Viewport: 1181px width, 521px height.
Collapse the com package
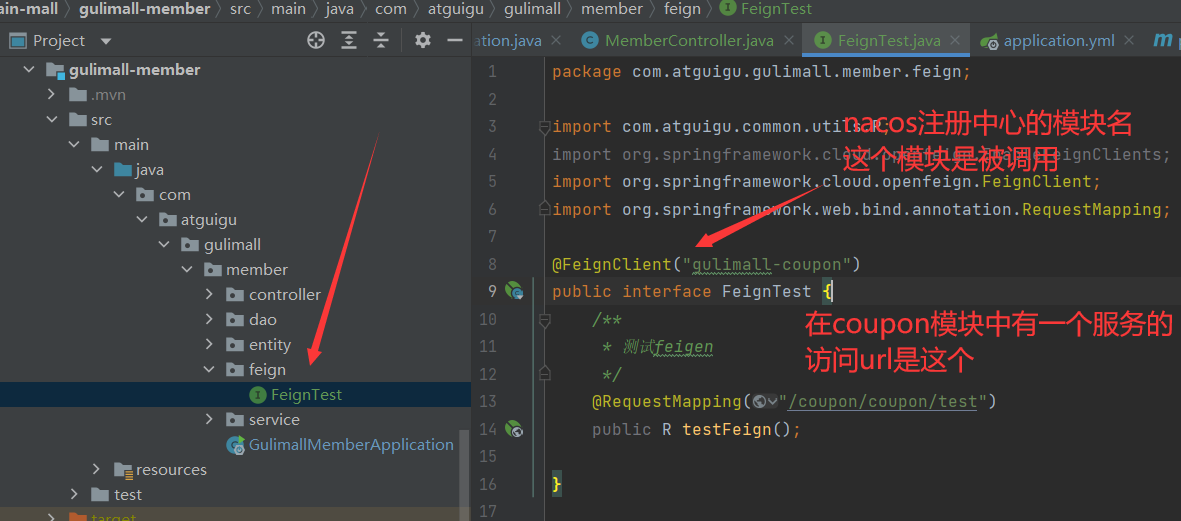[119, 194]
